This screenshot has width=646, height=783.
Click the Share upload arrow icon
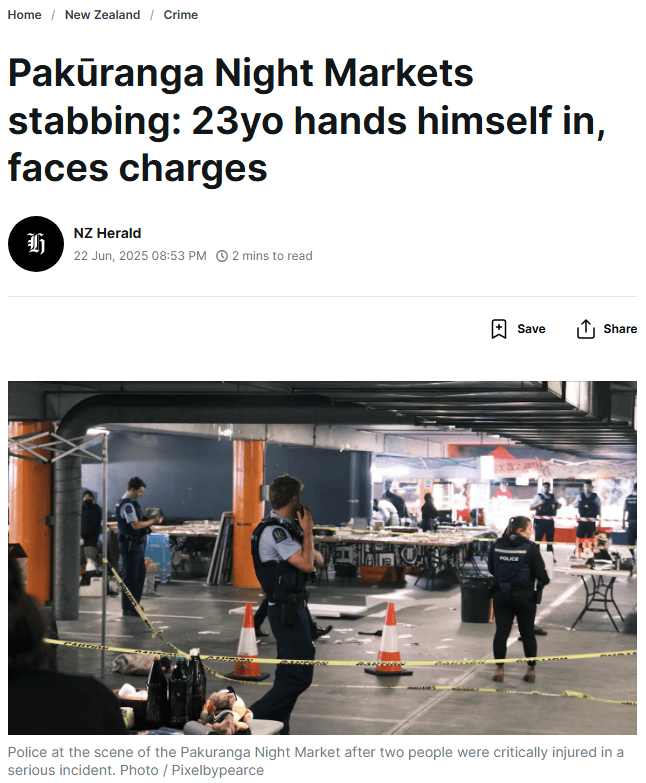pos(586,329)
